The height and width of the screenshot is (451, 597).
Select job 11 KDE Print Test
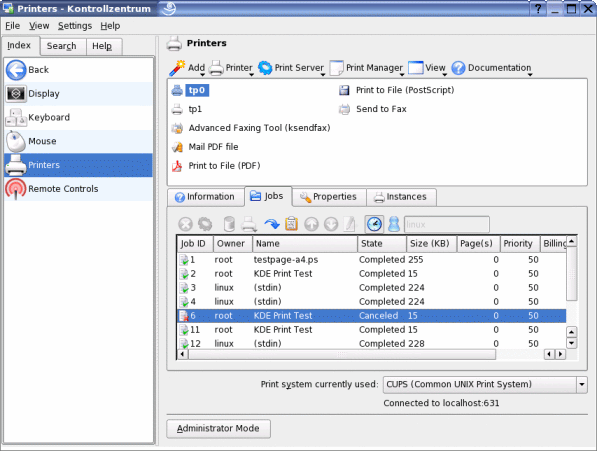pyautogui.click(x=372, y=330)
